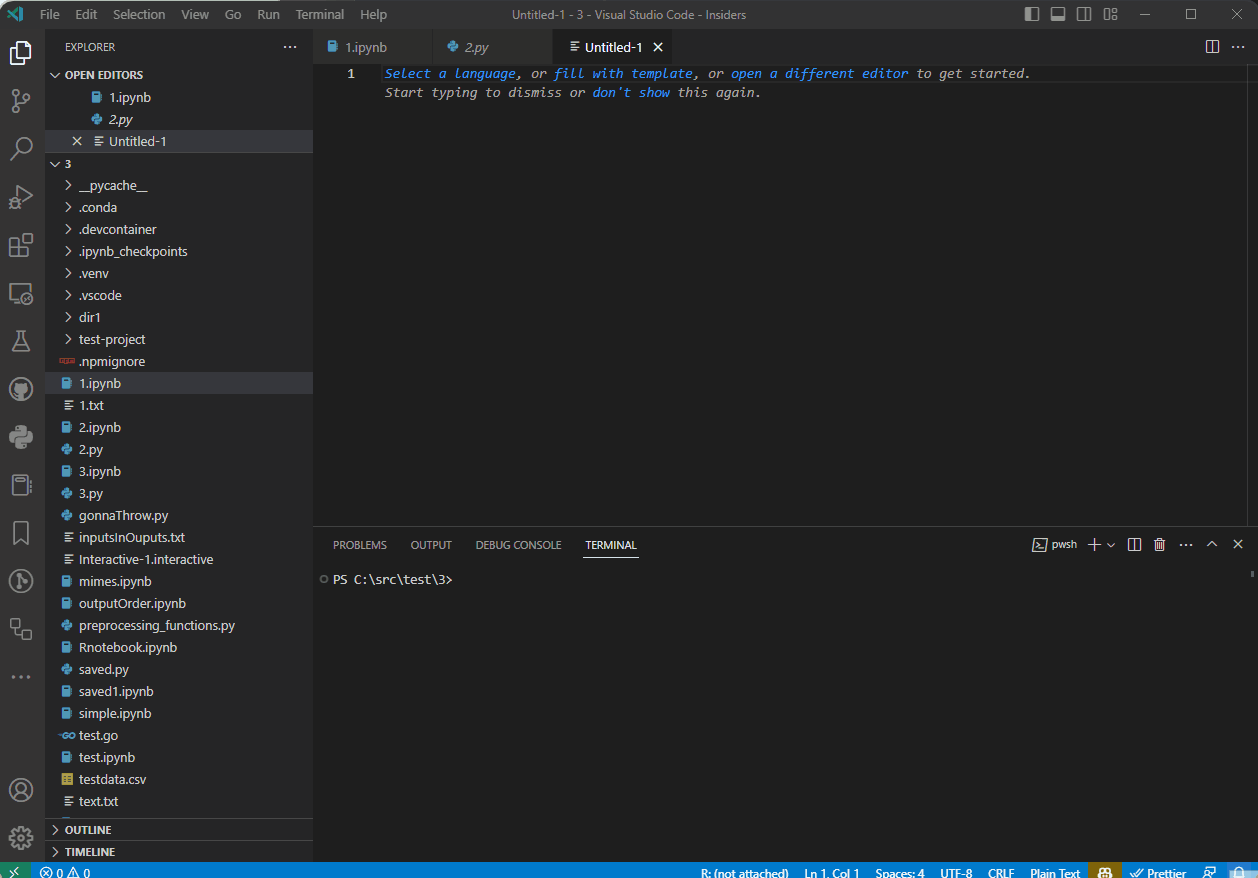Split the editor right
This screenshot has width=1258, height=878.
[x=1212, y=47]
